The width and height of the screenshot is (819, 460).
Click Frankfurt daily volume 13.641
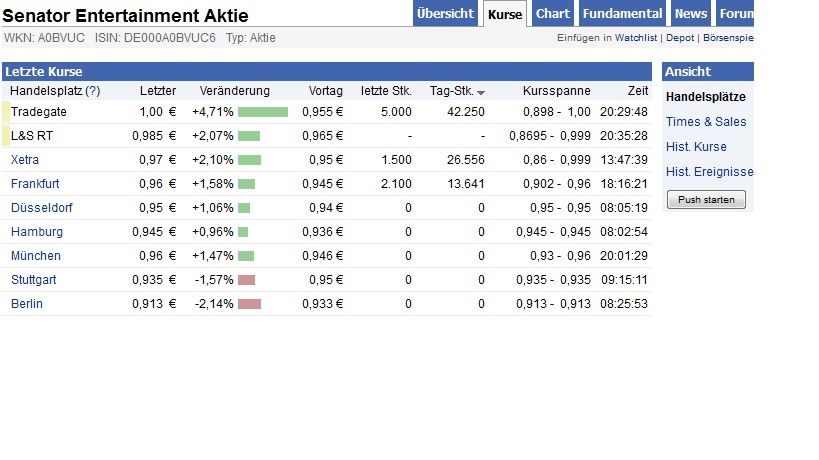465,184
